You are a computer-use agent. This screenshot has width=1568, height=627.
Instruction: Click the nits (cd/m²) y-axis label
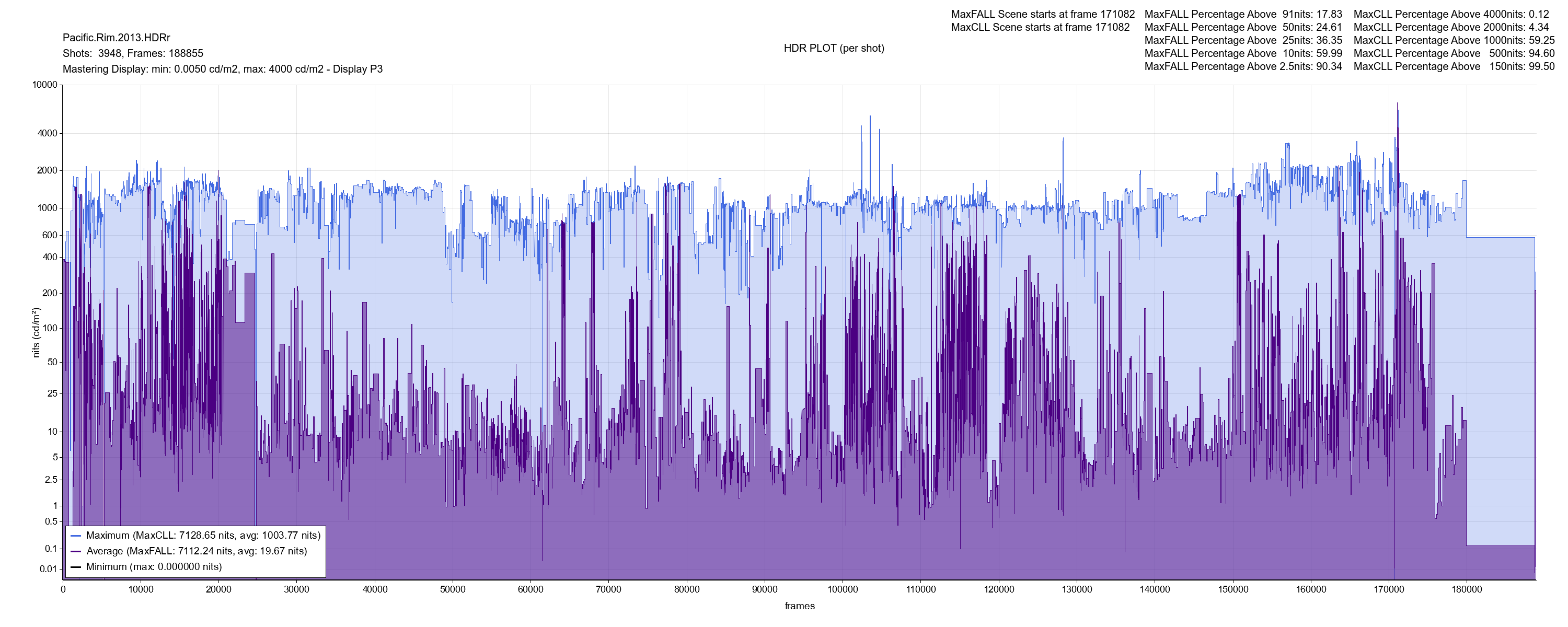tap(36, 332)
